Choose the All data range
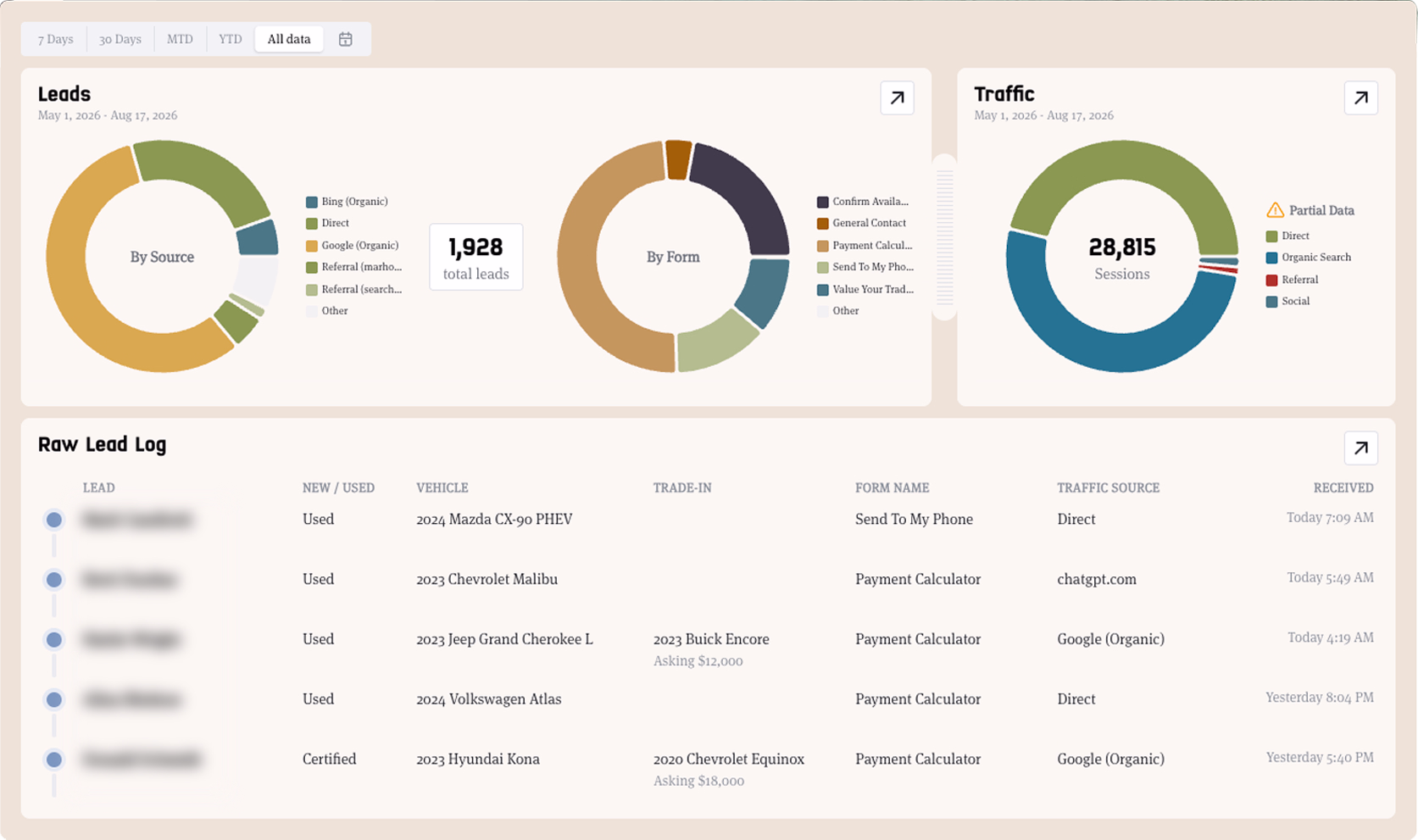Viewport: 1418px width, 840px height. 289,39
